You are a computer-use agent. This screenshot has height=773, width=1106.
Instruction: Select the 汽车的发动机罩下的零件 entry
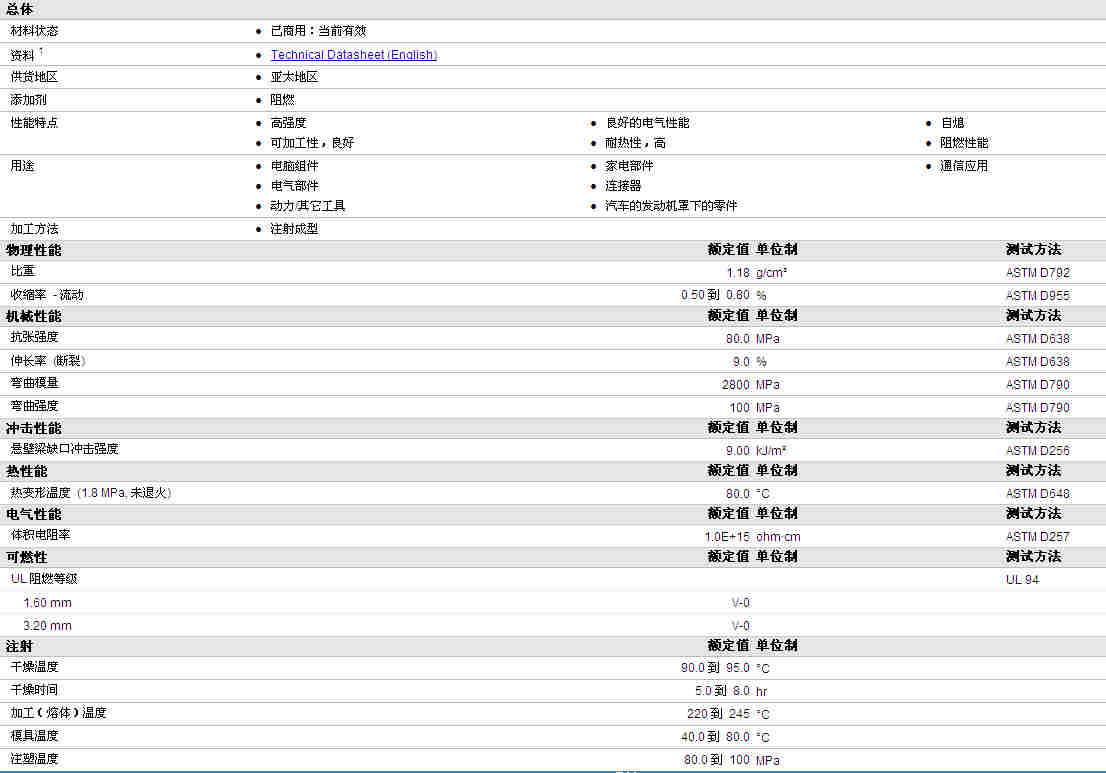tap(671, 206)
